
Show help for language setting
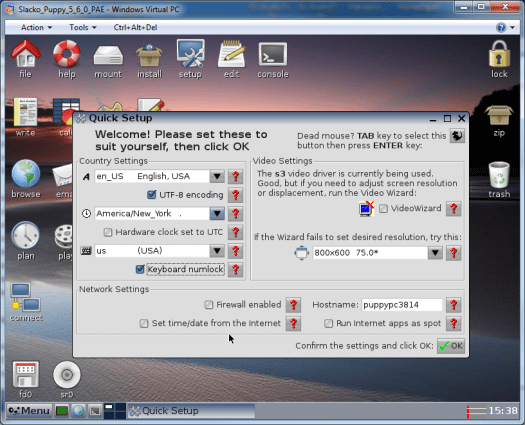(235, 176)
